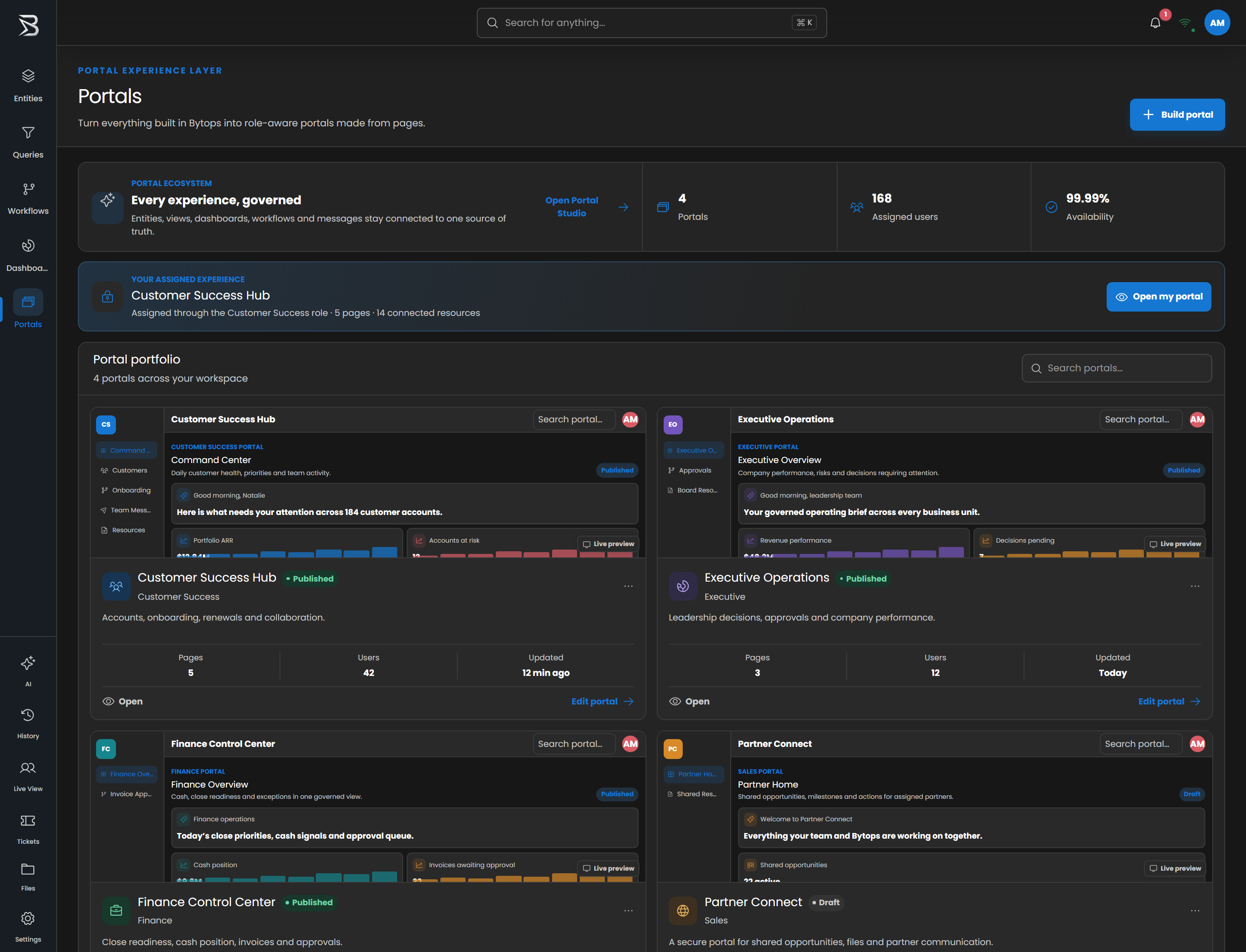
Task: Open Settings gear in sidebar
Action: tap(28, 926)
